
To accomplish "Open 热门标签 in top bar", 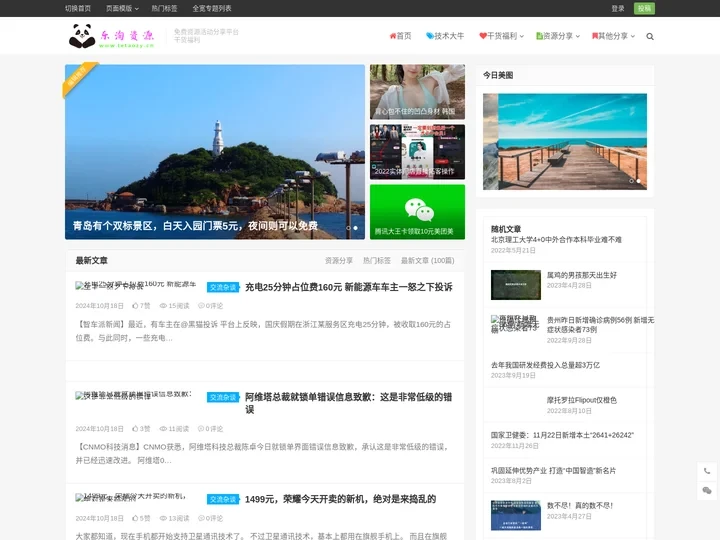I will (164, 8).
